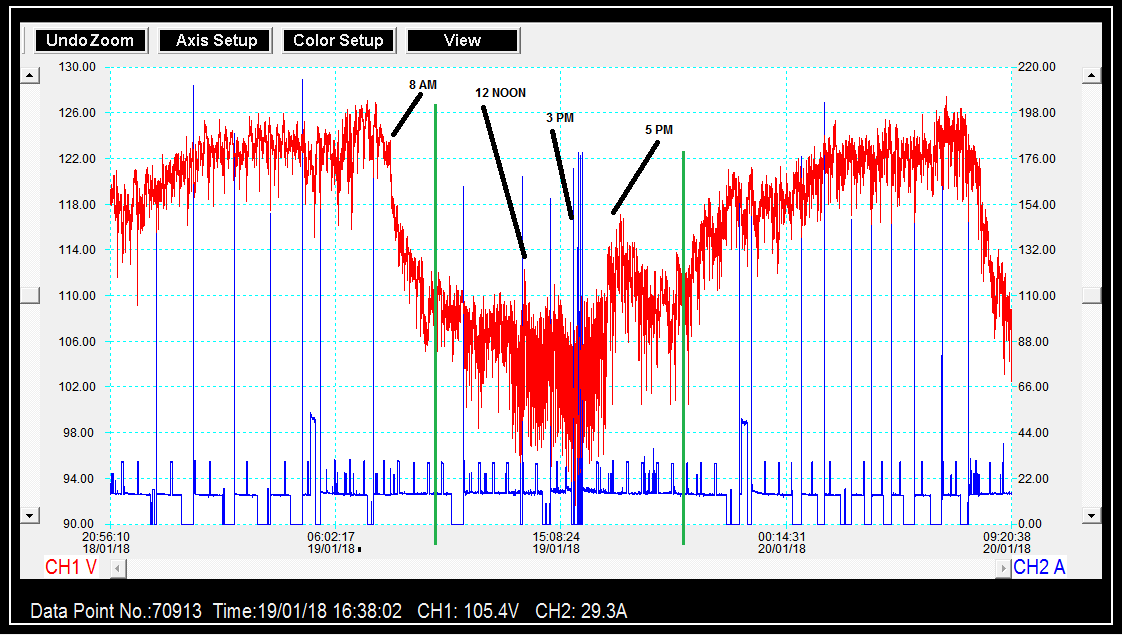
Task: Click the horizontal time scrollbar track
Action: (560, 568)
